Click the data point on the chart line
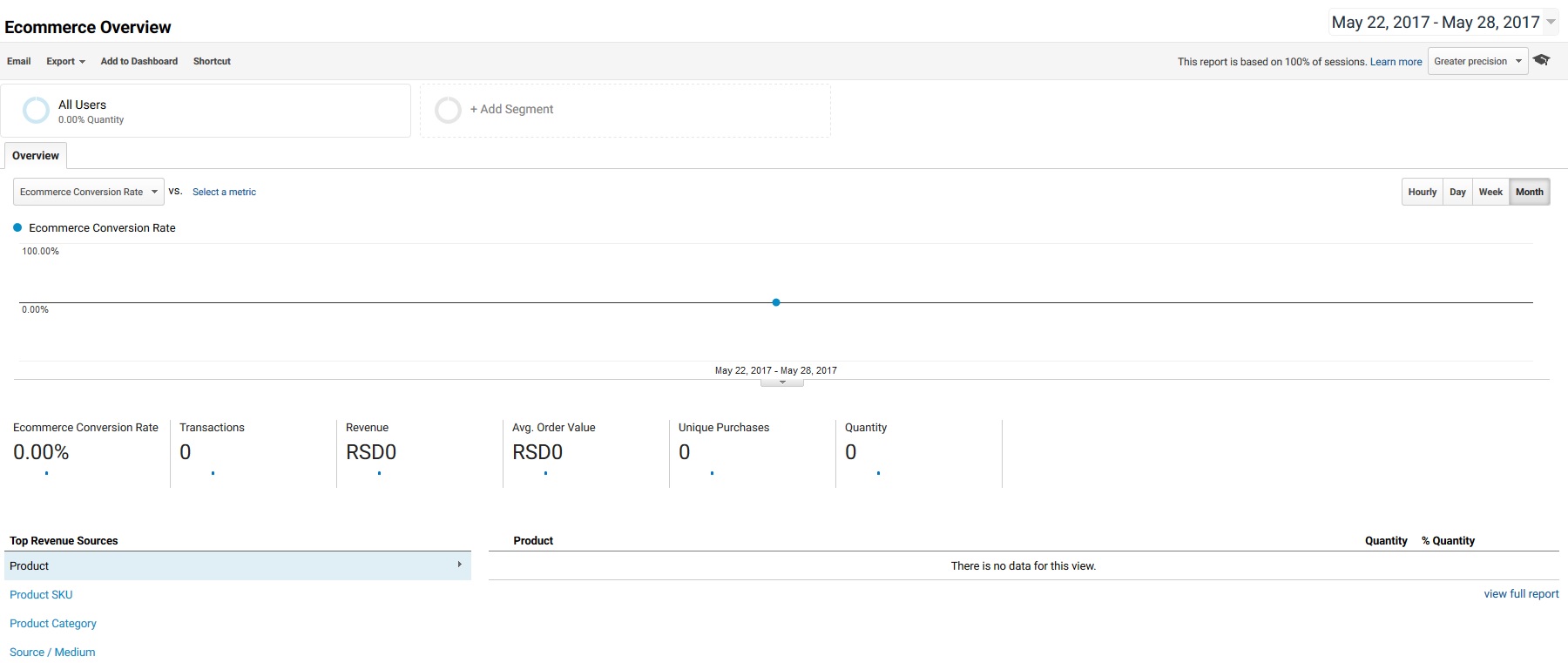The image size is (1568, 663). (776, 302)
